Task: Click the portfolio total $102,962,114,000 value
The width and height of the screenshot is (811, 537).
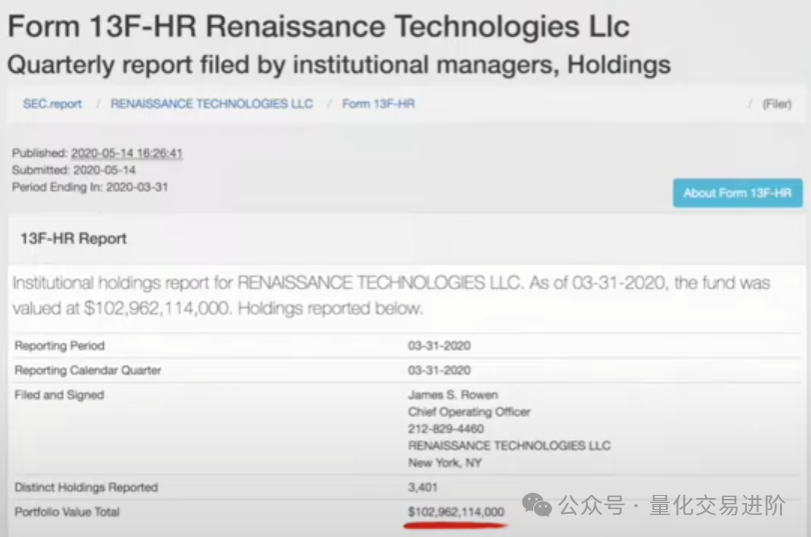Action: 456,512
